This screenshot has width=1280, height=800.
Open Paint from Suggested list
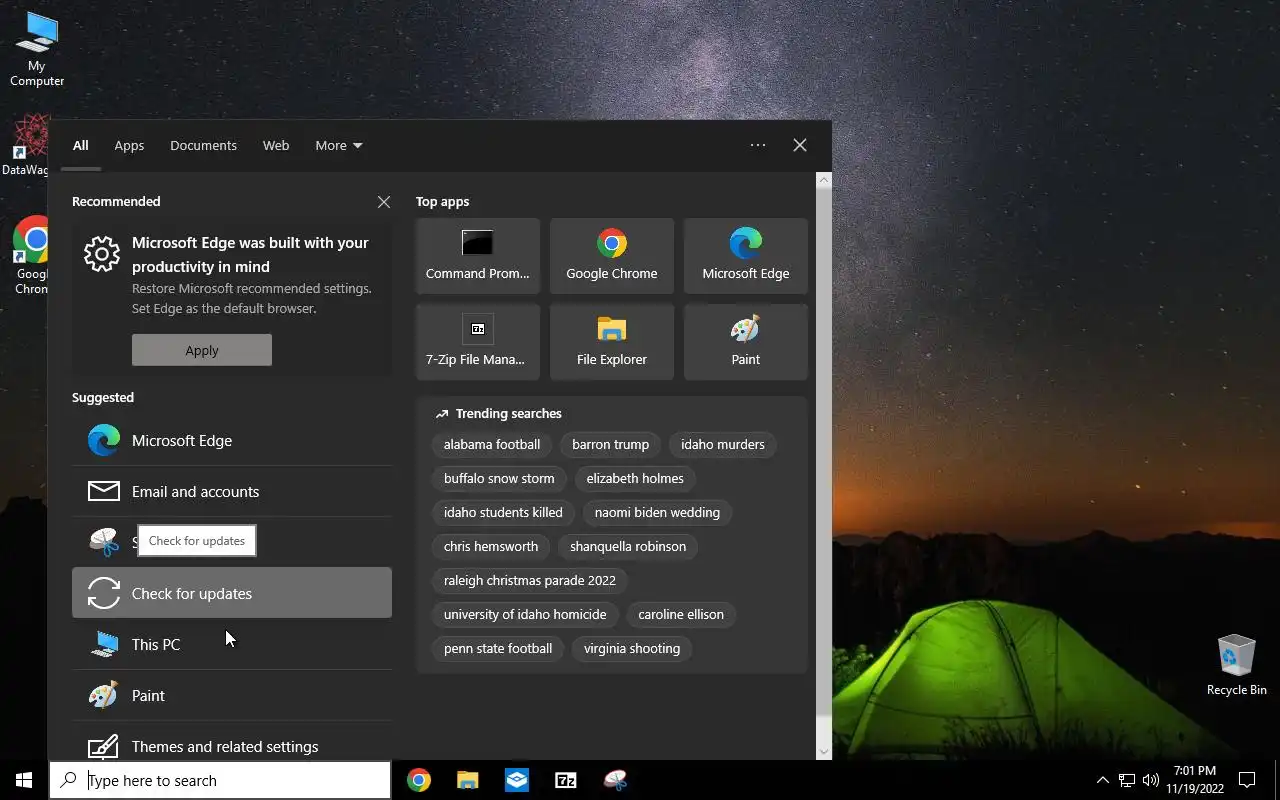tap(232, 695)
